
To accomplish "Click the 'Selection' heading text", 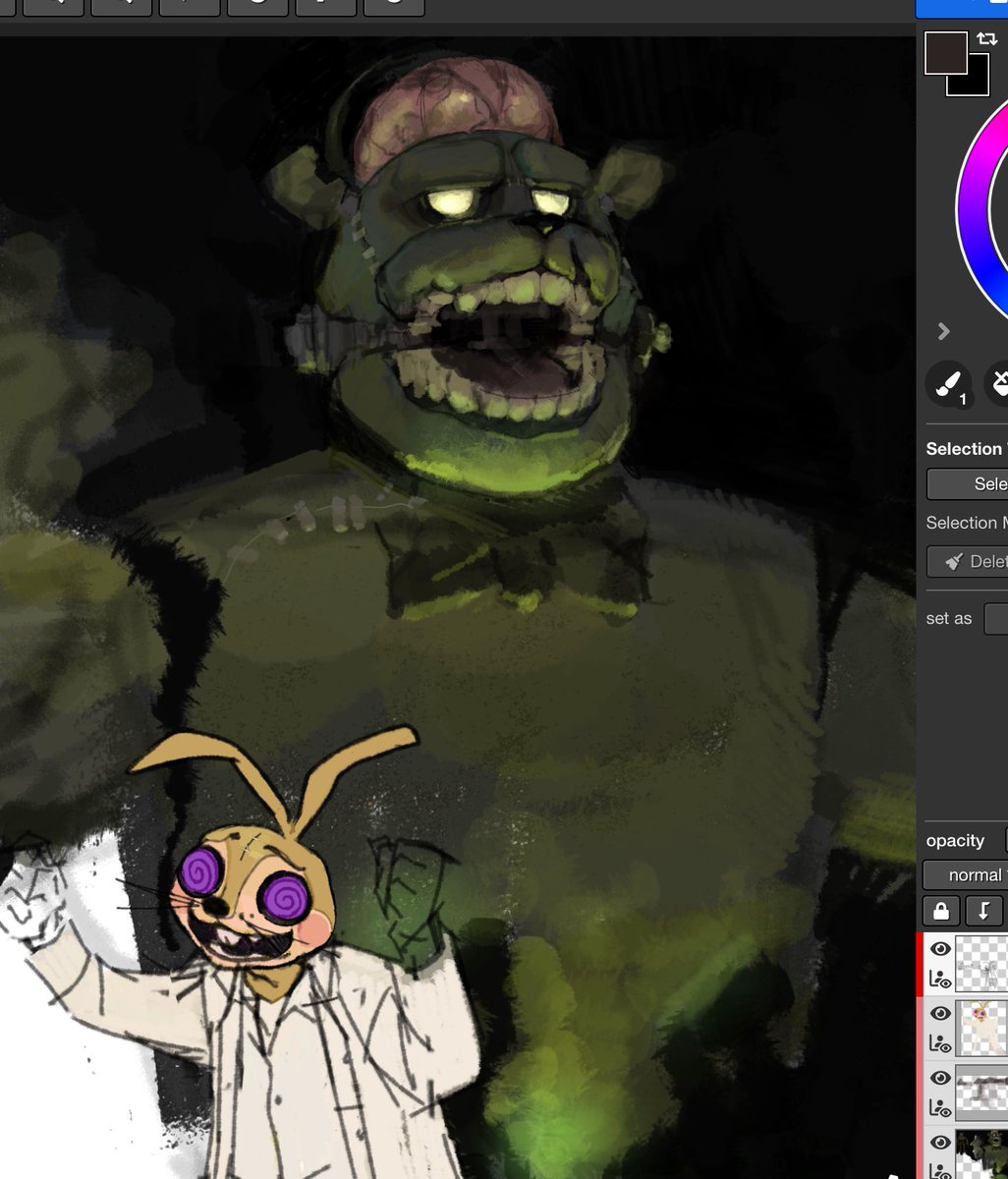I will (x=964, y=448).
